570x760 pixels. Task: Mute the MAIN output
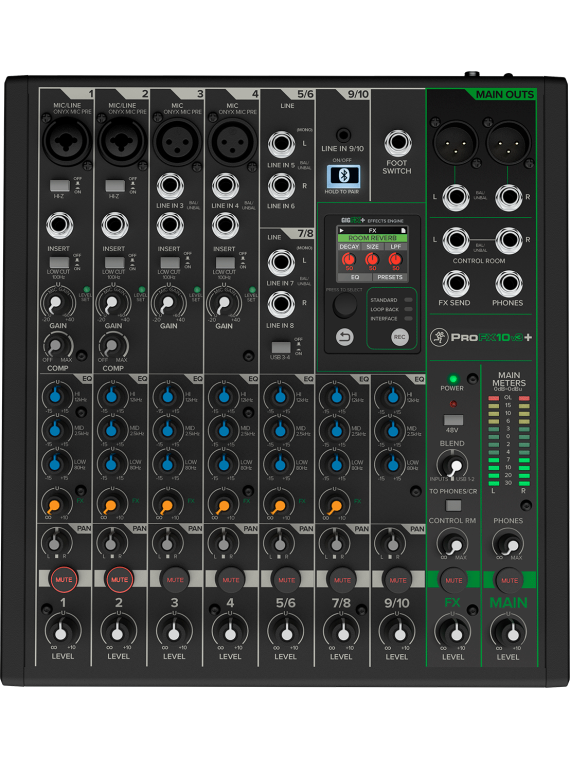point(509,580)
